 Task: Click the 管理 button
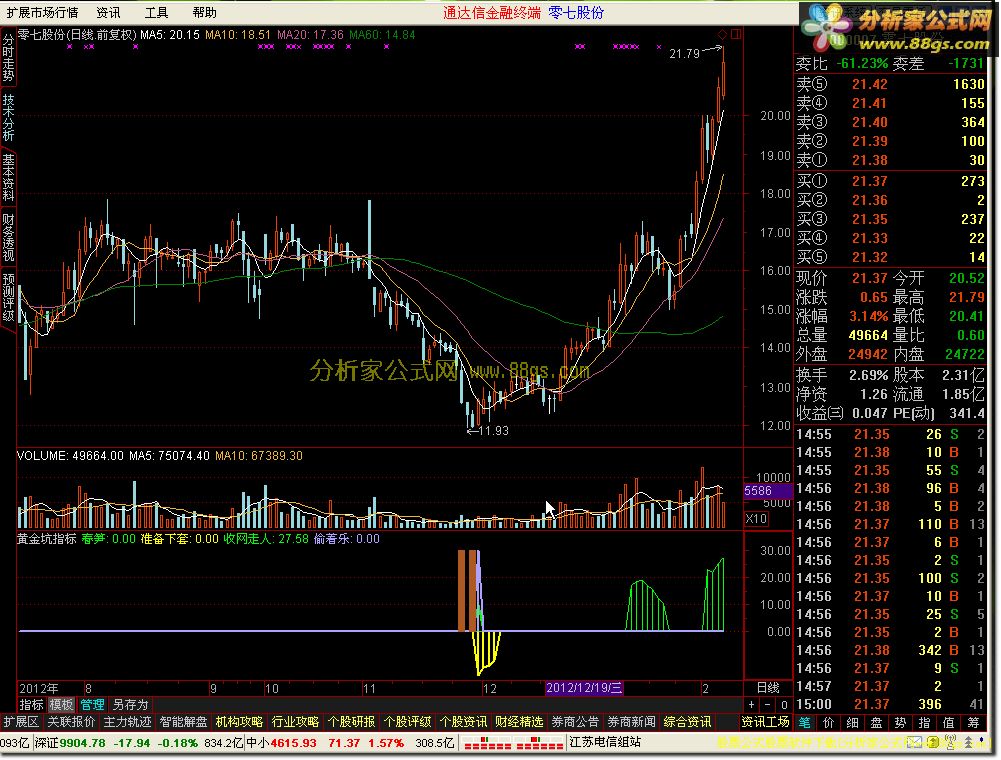(92, 704)
